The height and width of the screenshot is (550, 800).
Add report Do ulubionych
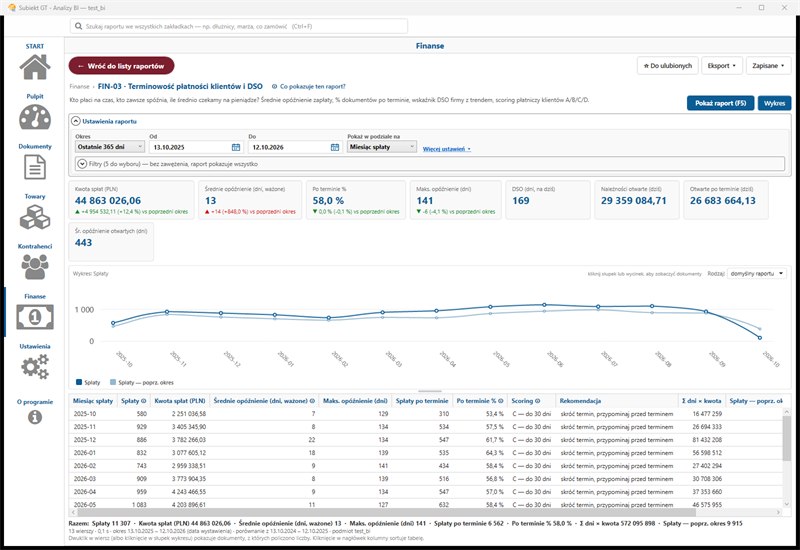tap(667, 66)
